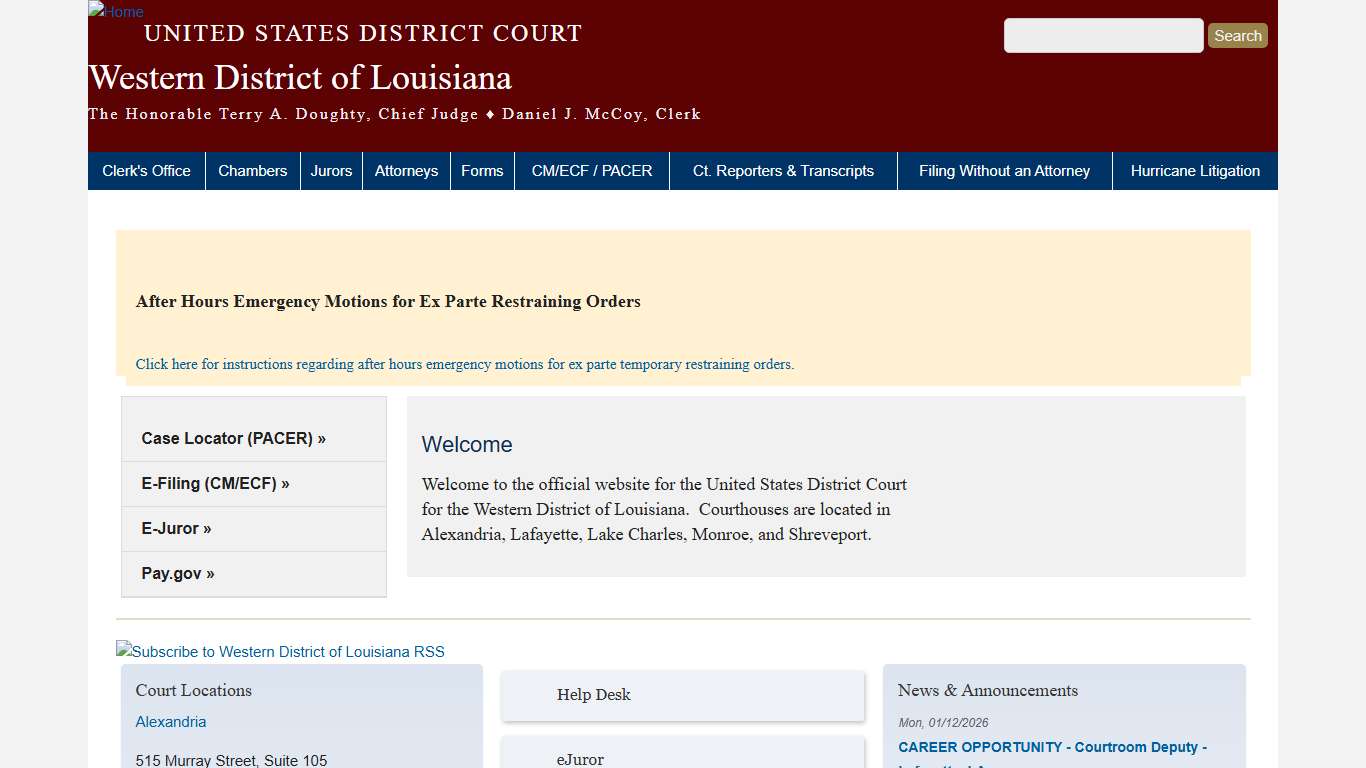This screenshot has width=1366, height=768.
Task: Open the Attorneys page
Action: [406, 170]
